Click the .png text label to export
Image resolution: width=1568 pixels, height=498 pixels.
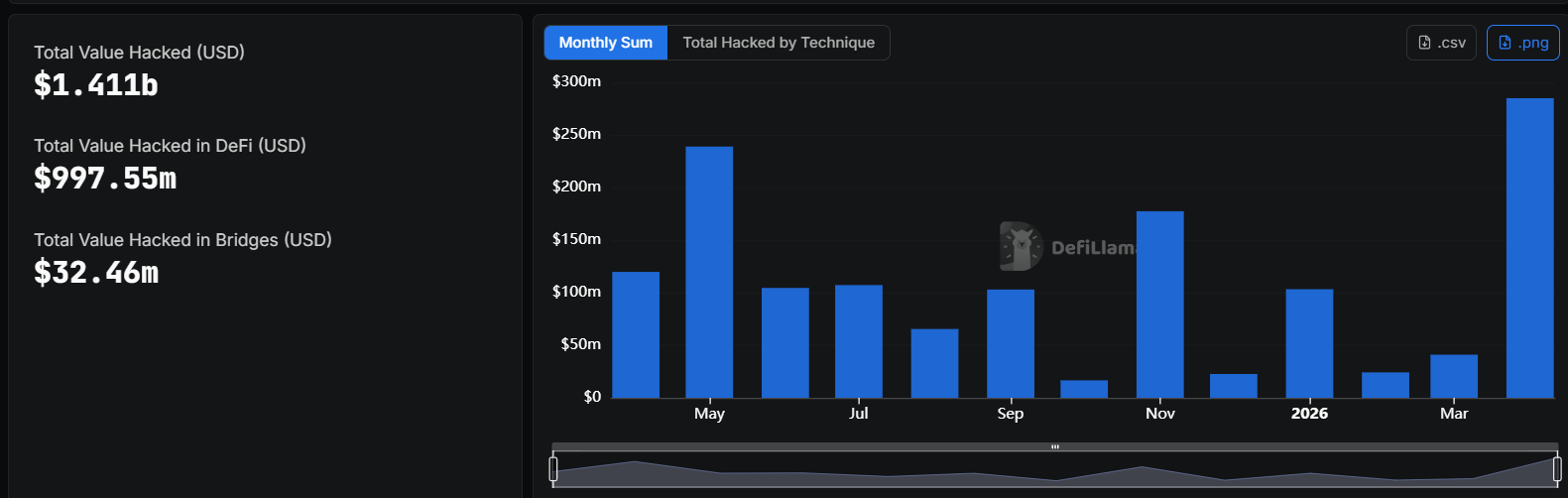coord(1533,43)
